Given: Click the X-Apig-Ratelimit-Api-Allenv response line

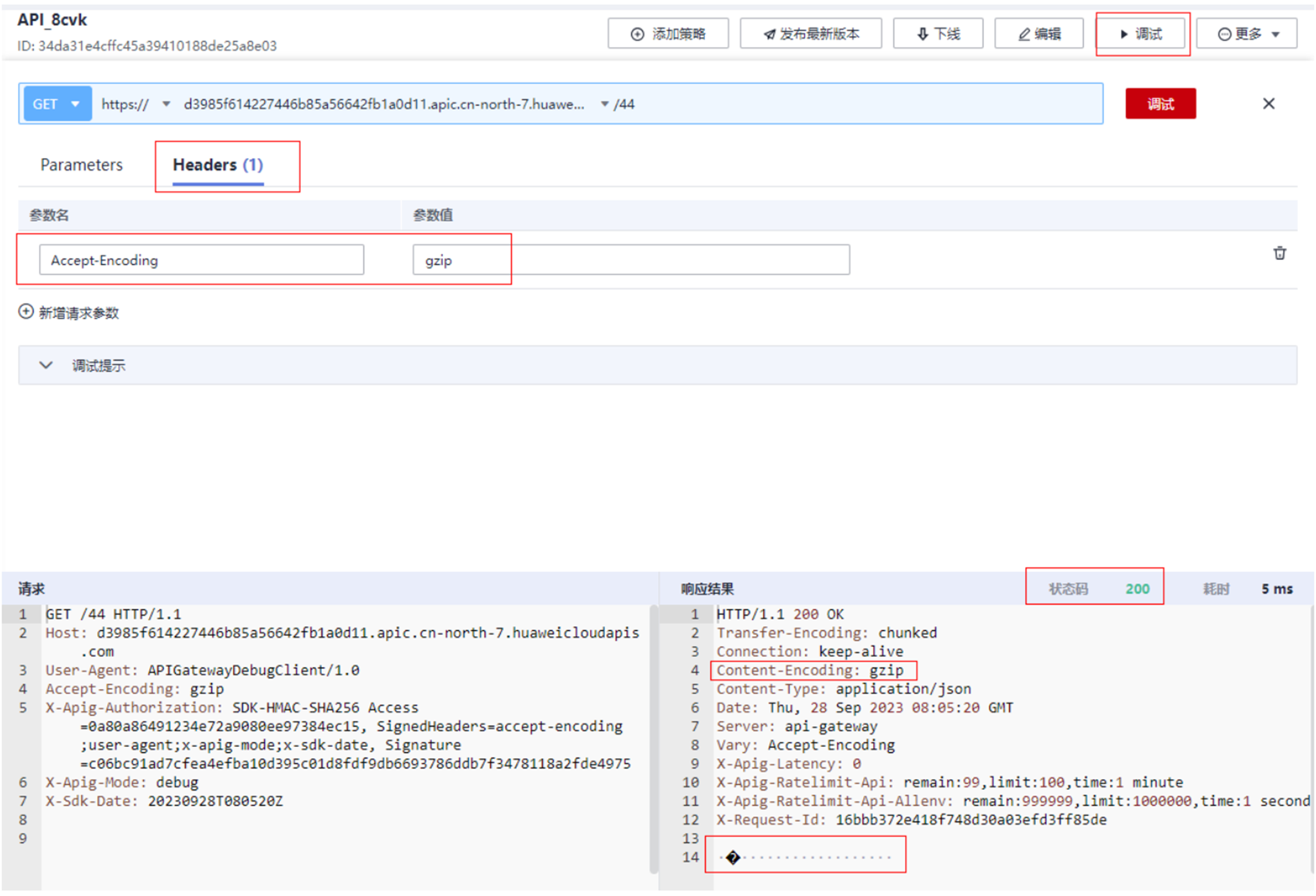Looking at the screenshot, I should (x=1013, y=801).
